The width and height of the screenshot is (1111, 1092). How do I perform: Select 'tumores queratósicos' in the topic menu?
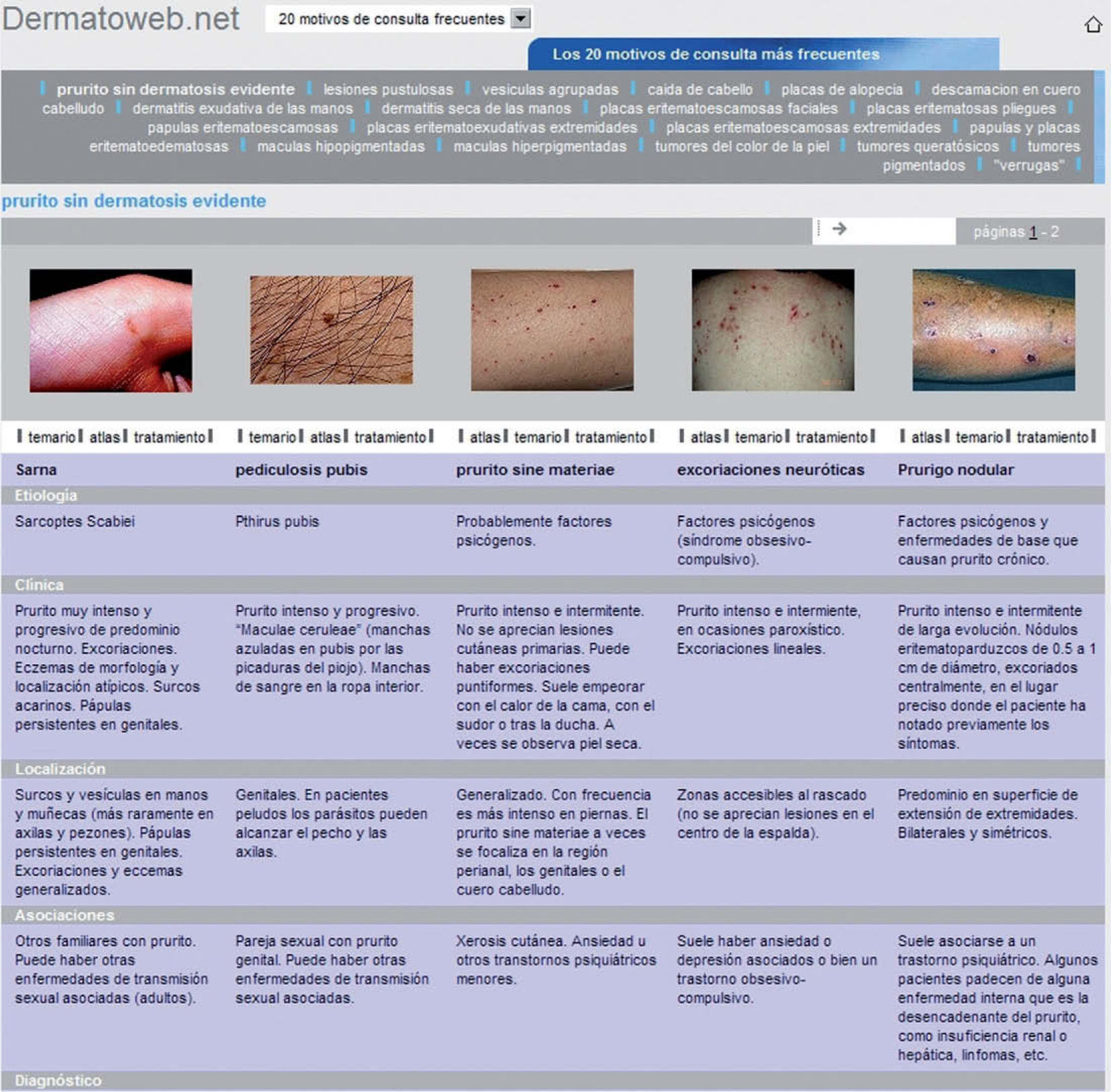(x=927, y=146)
